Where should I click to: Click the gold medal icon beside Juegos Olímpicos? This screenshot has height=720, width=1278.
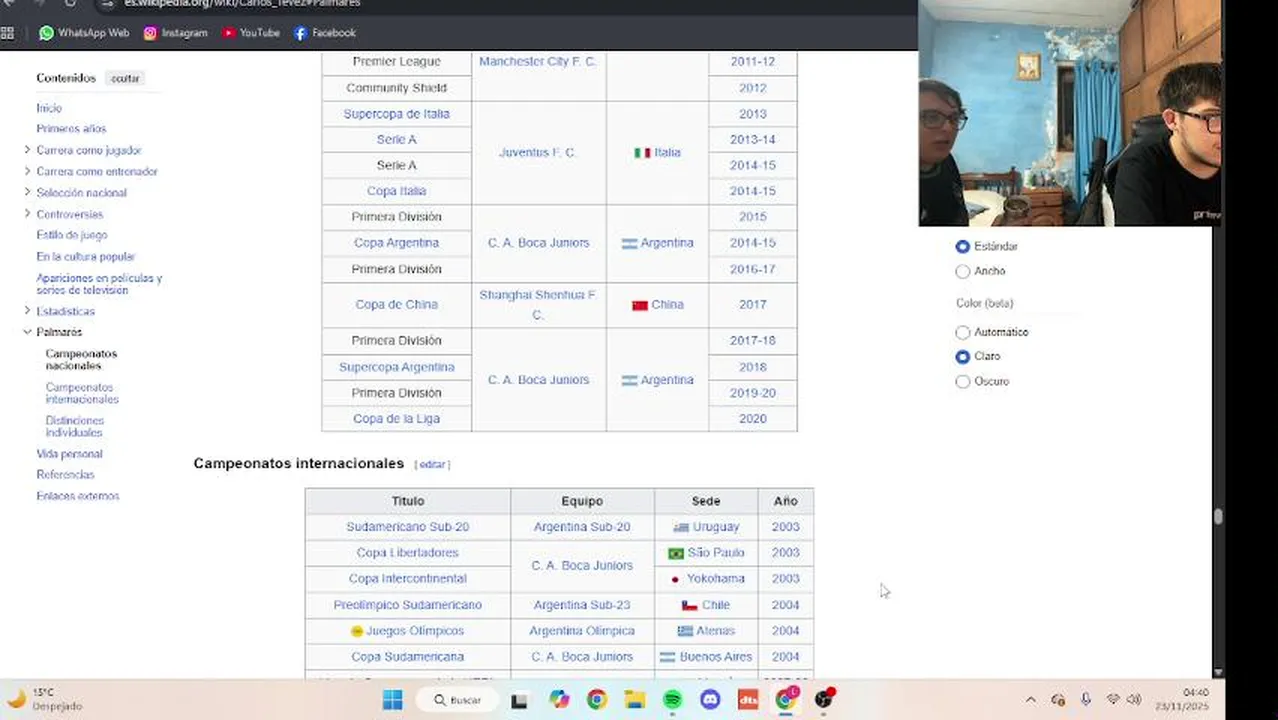click(x=357, y=631)
